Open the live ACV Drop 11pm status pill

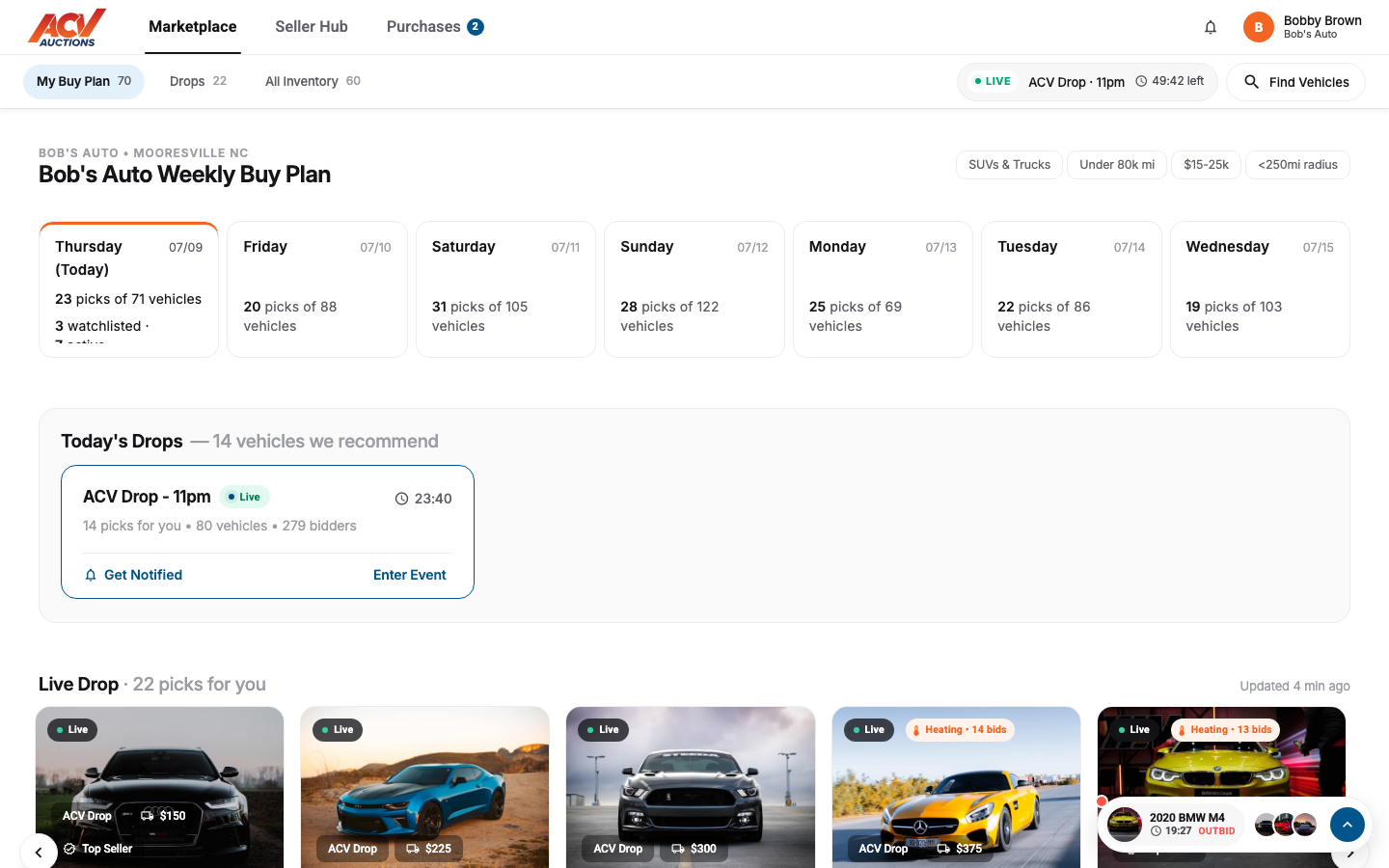click(x=1087, y=82)
